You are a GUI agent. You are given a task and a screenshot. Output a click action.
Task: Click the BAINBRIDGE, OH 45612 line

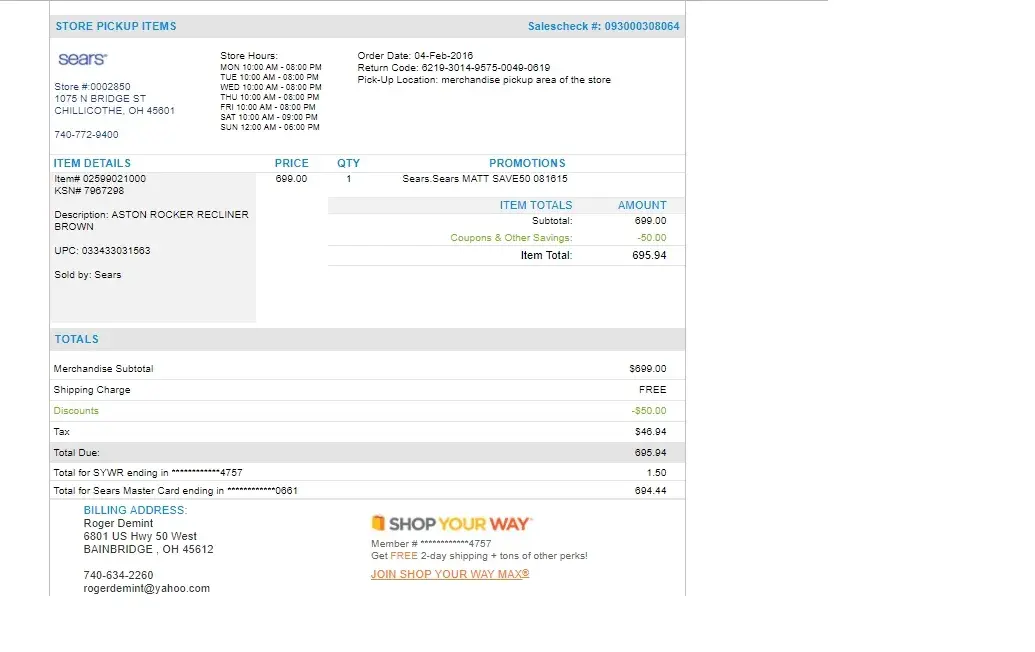pos(149,549)
